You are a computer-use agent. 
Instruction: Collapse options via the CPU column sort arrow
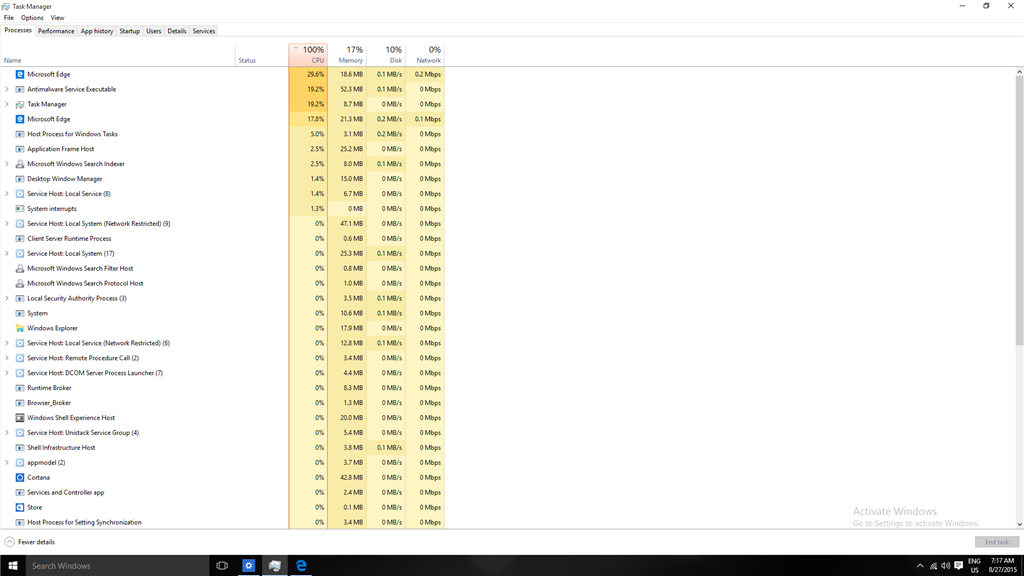pyautogui.click(x=295, y=46)
